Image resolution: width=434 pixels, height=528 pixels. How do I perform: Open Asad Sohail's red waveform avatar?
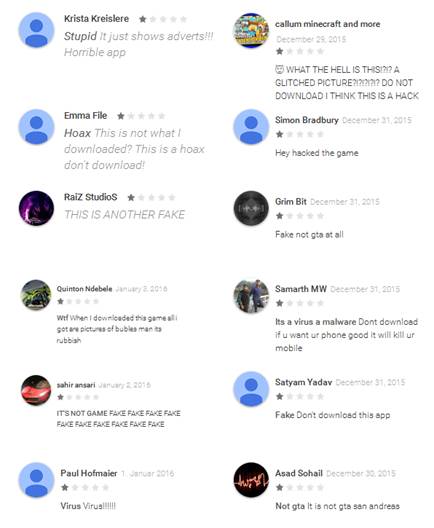click(251, 480)
